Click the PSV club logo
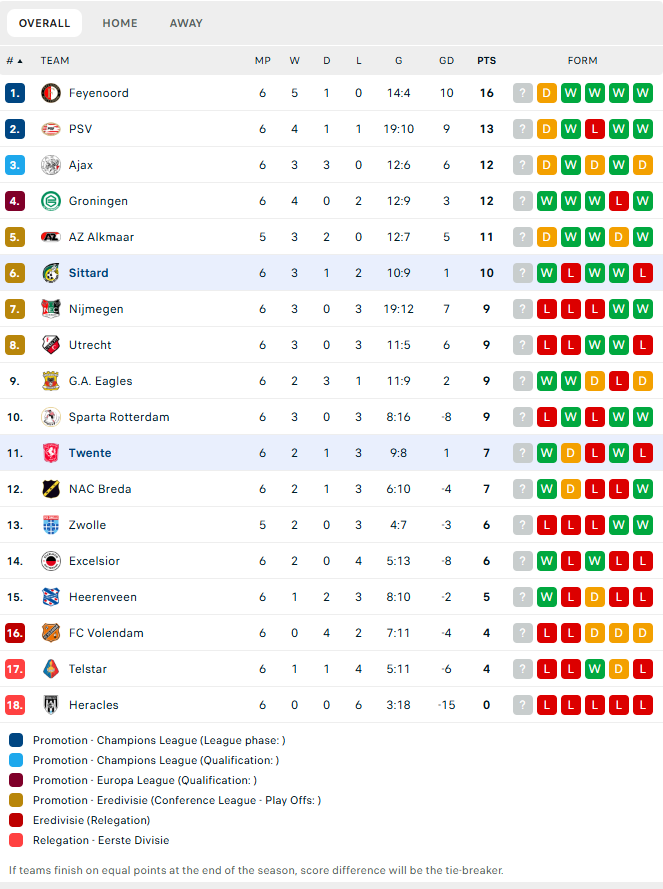The width and height of the screenshot is (663, 889). coord(51,129)
